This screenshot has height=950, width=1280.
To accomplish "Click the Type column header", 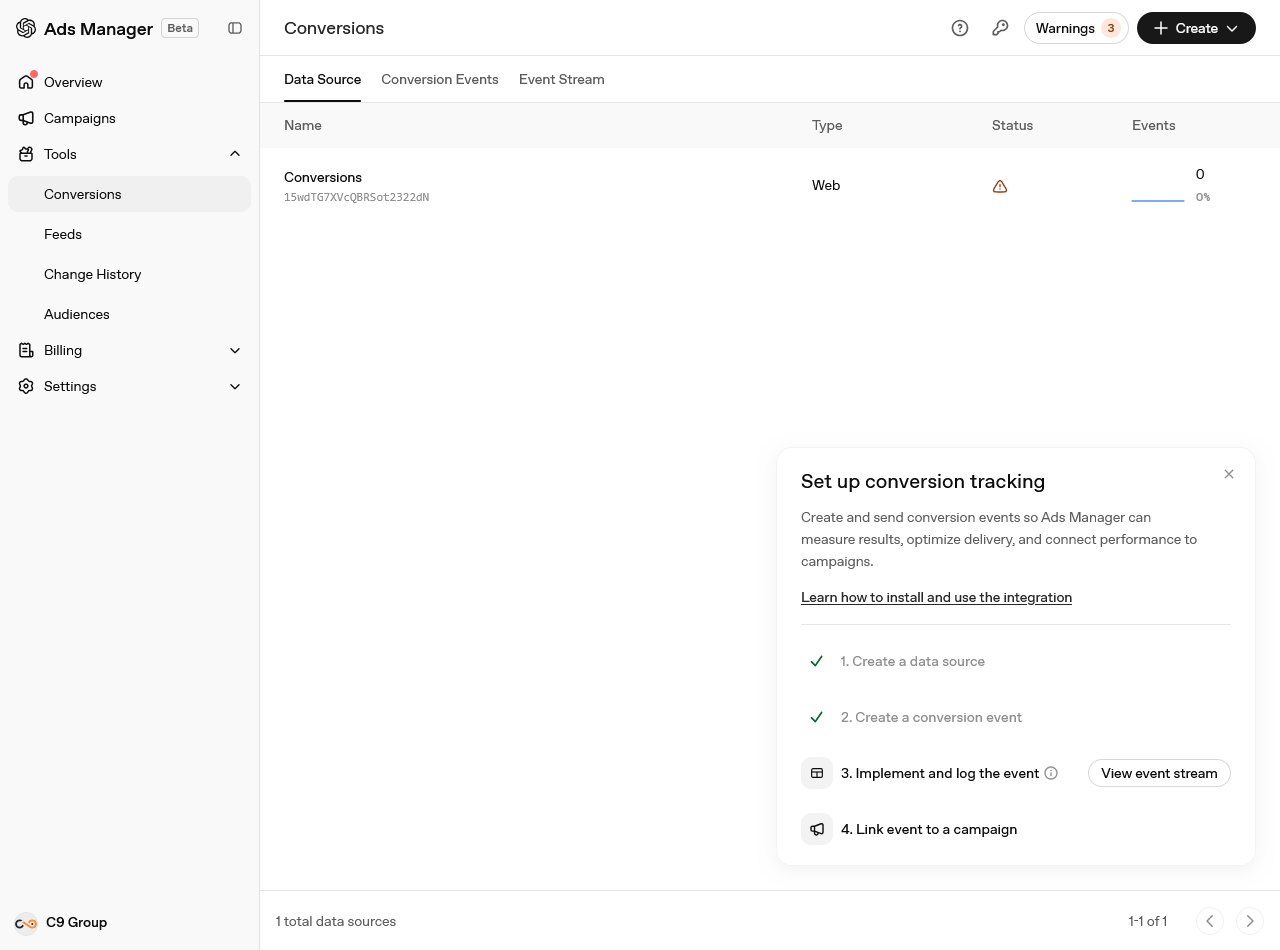I will tap(827, 125).
